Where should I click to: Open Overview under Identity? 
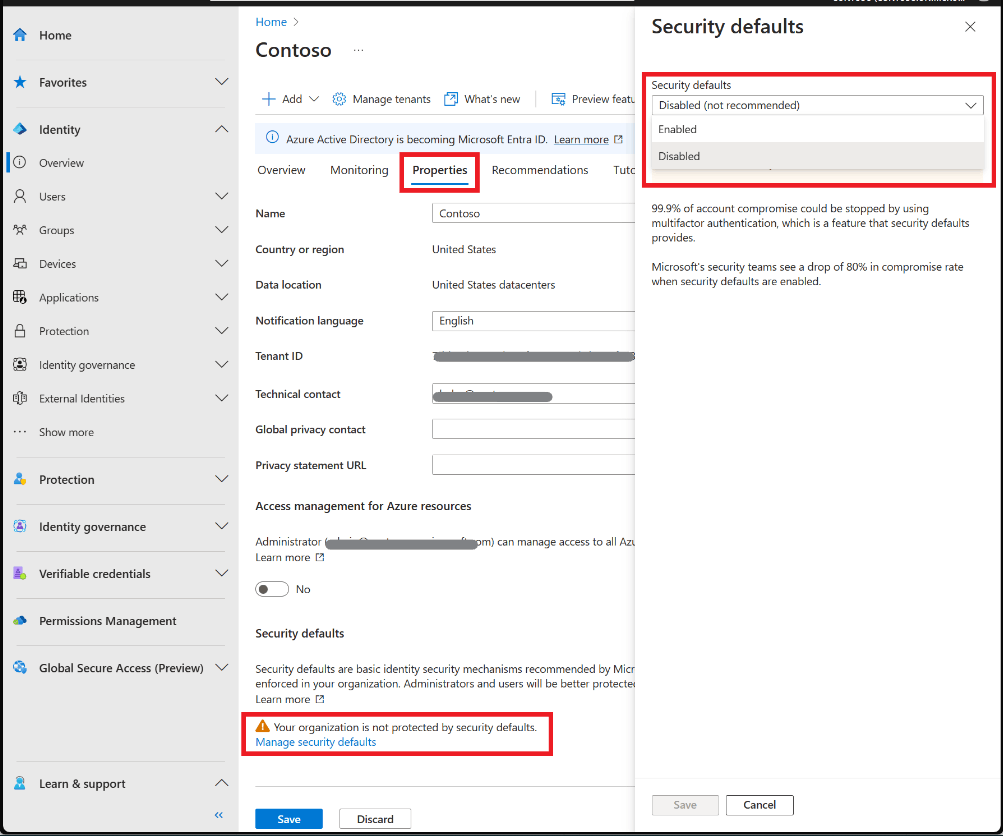[61, 163]
